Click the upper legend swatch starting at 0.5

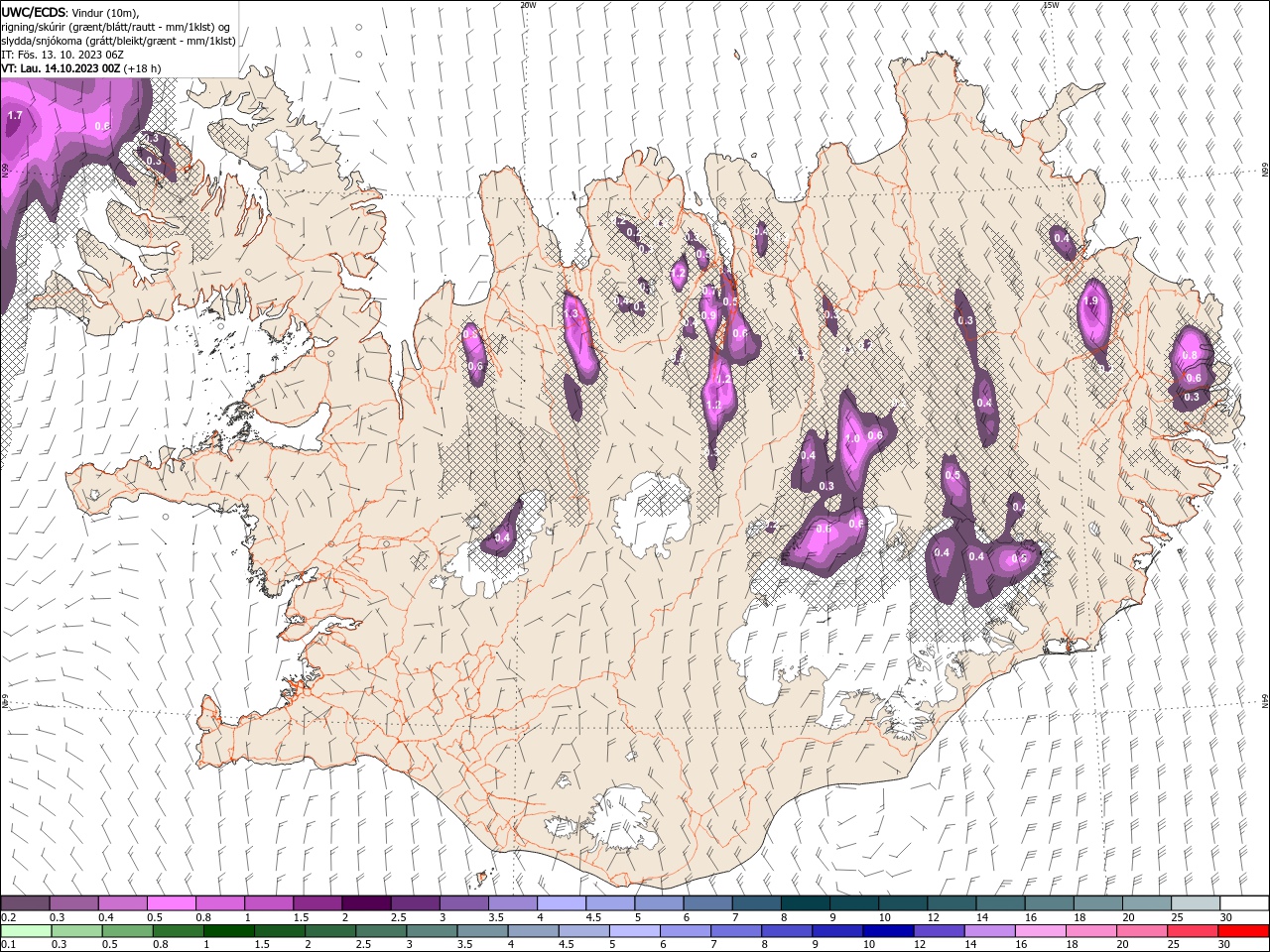tap(172, 903)
